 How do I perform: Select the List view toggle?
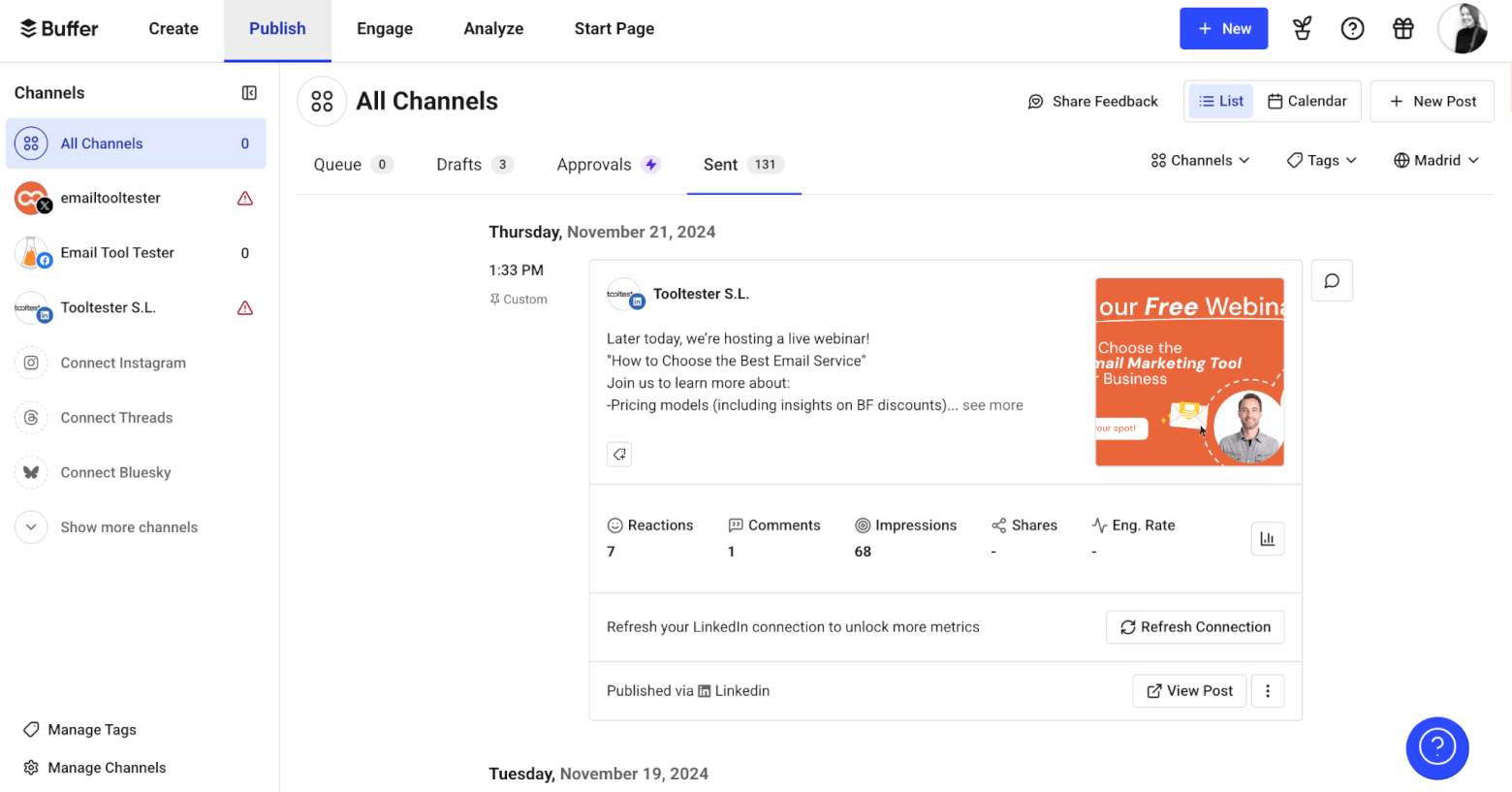[1220, 100]
